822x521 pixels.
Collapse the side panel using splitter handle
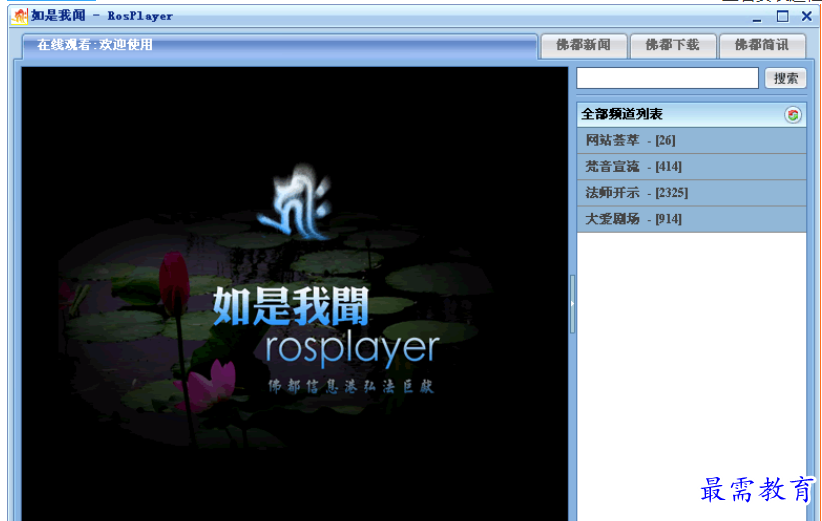pos(572,303)
